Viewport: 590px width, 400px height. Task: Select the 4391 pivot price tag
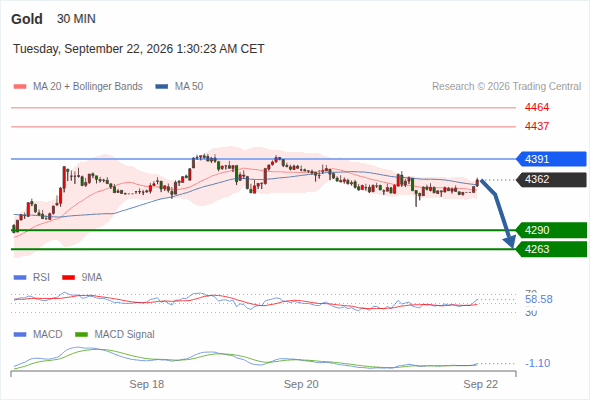(551, 159)
